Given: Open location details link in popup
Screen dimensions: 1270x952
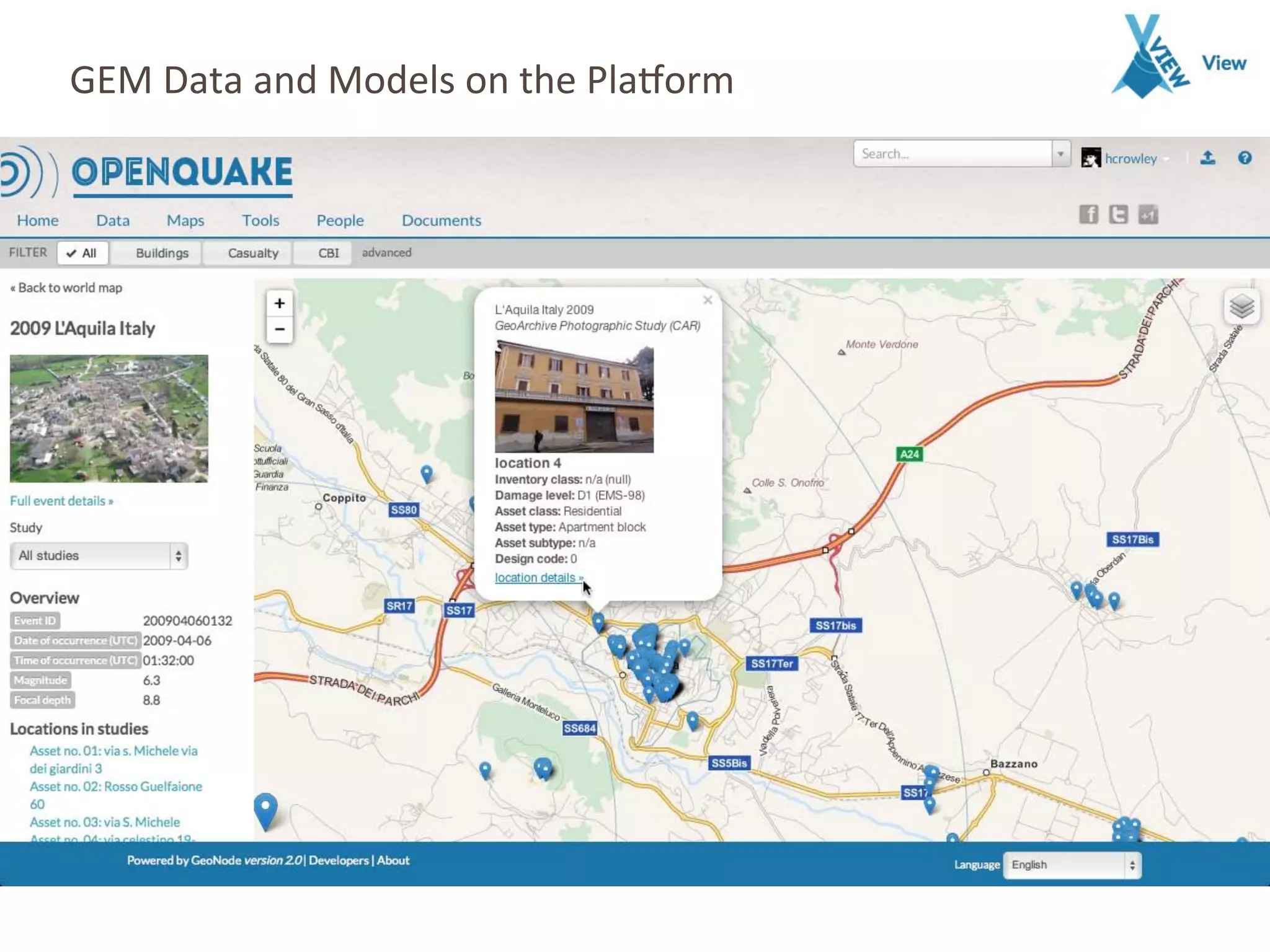Looking at the screenshot, I should [x=538, y=578].
